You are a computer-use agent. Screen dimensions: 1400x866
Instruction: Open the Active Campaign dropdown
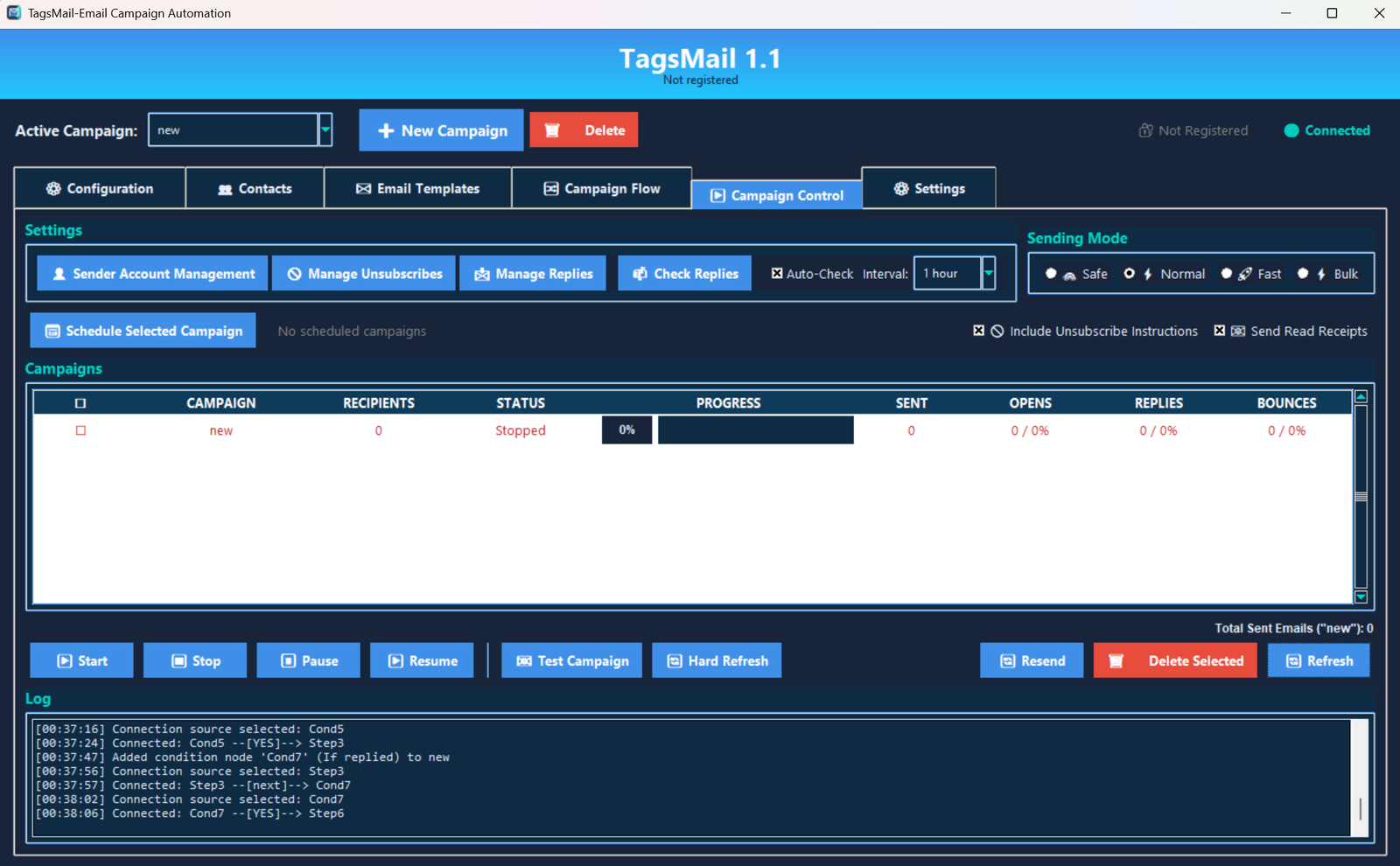pos(325,129)
